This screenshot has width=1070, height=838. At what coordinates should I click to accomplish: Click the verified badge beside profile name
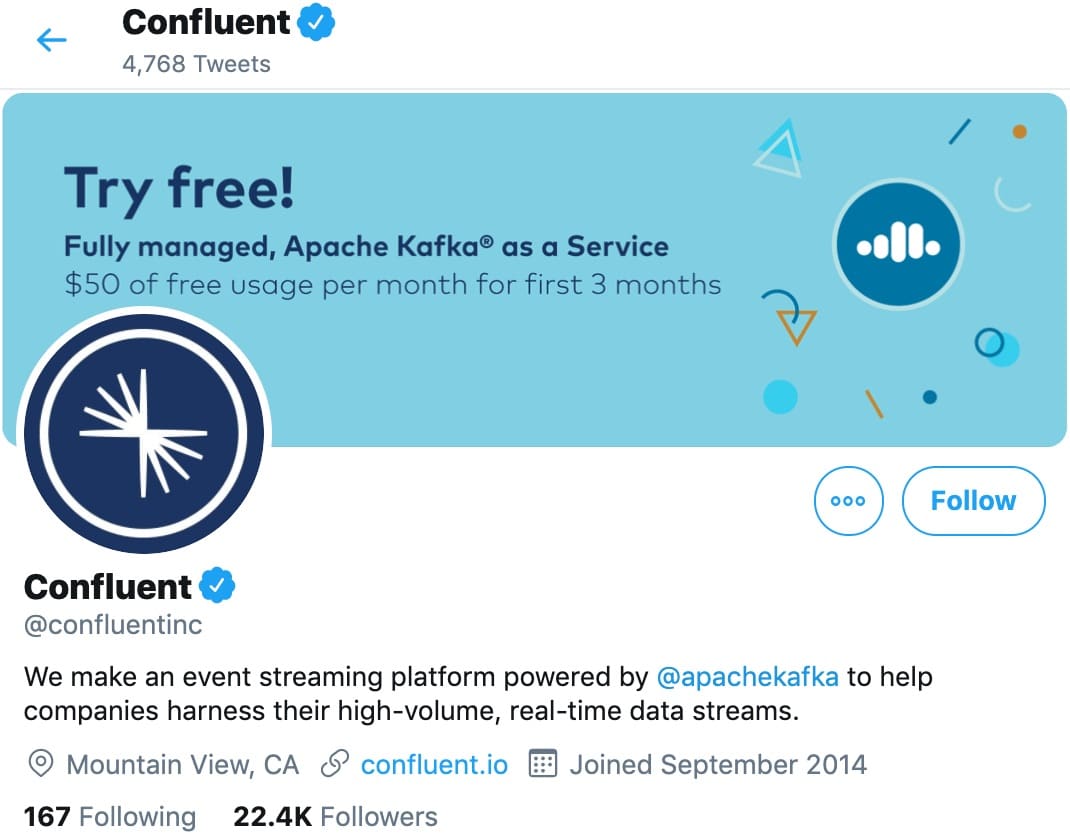pos(217,586)
